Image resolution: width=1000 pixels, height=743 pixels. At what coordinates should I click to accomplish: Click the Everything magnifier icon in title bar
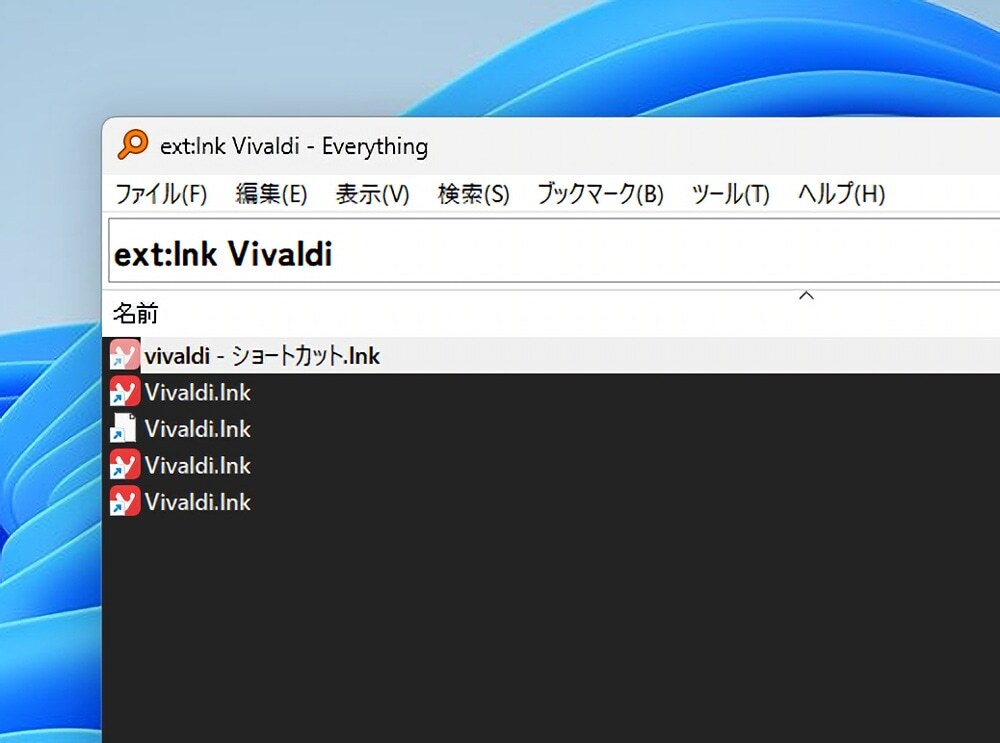coord(132,146)
